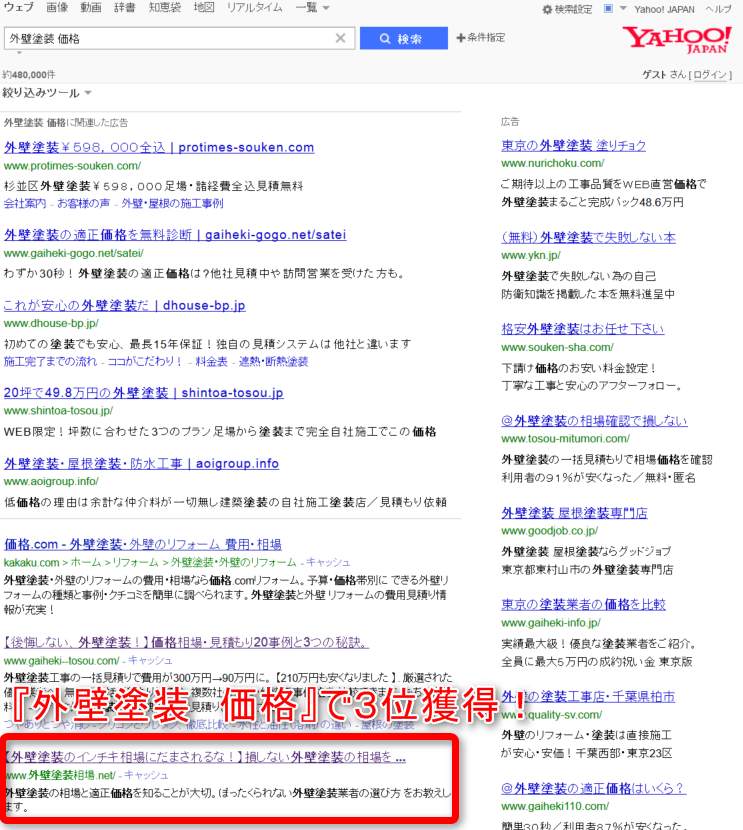Screen dimensions: 743x830
Task: Switch to the 地図 map tab
Action: click(x=204, y=7)
